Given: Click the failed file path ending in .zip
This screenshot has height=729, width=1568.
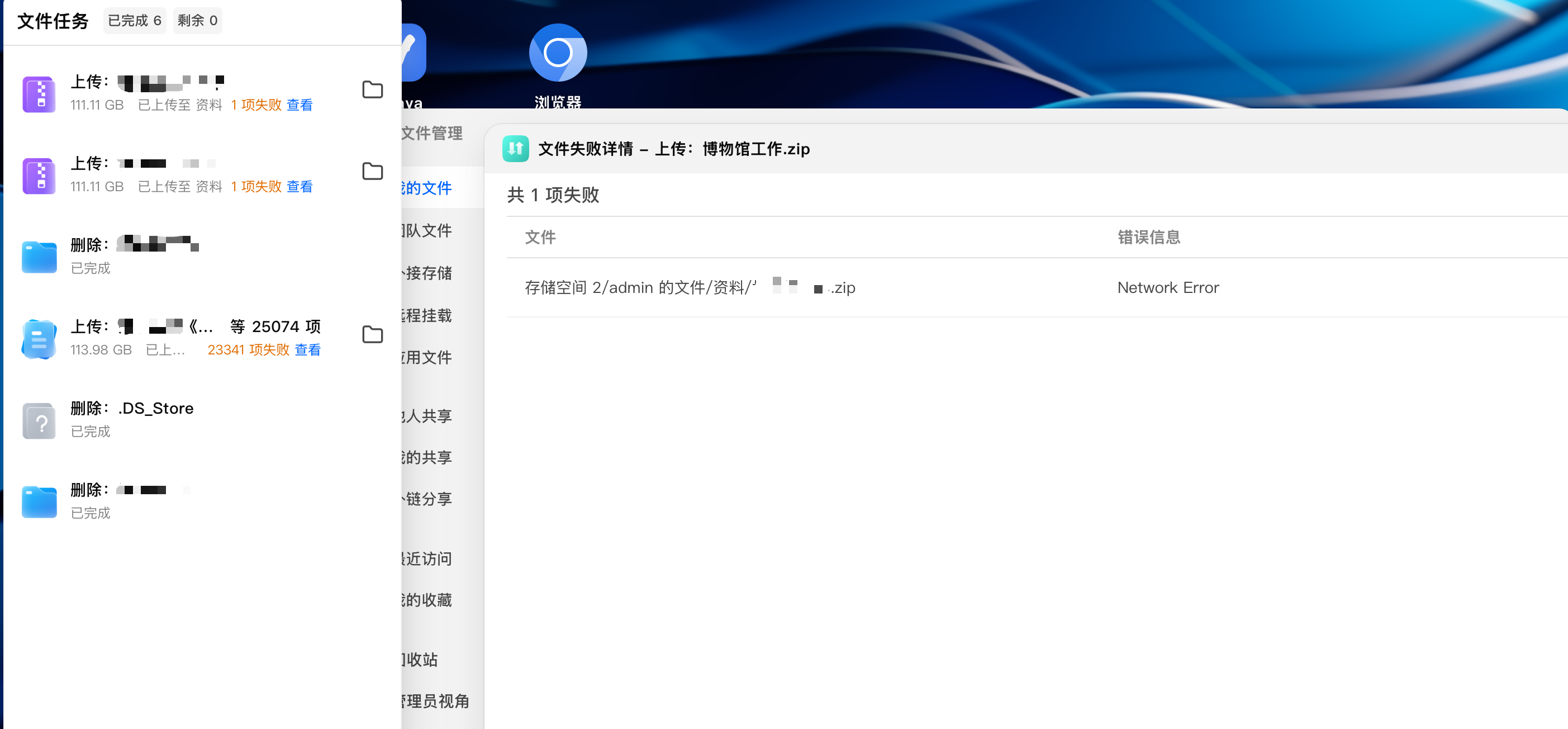Looking at the screenshot, I should [x=690, y=287].
